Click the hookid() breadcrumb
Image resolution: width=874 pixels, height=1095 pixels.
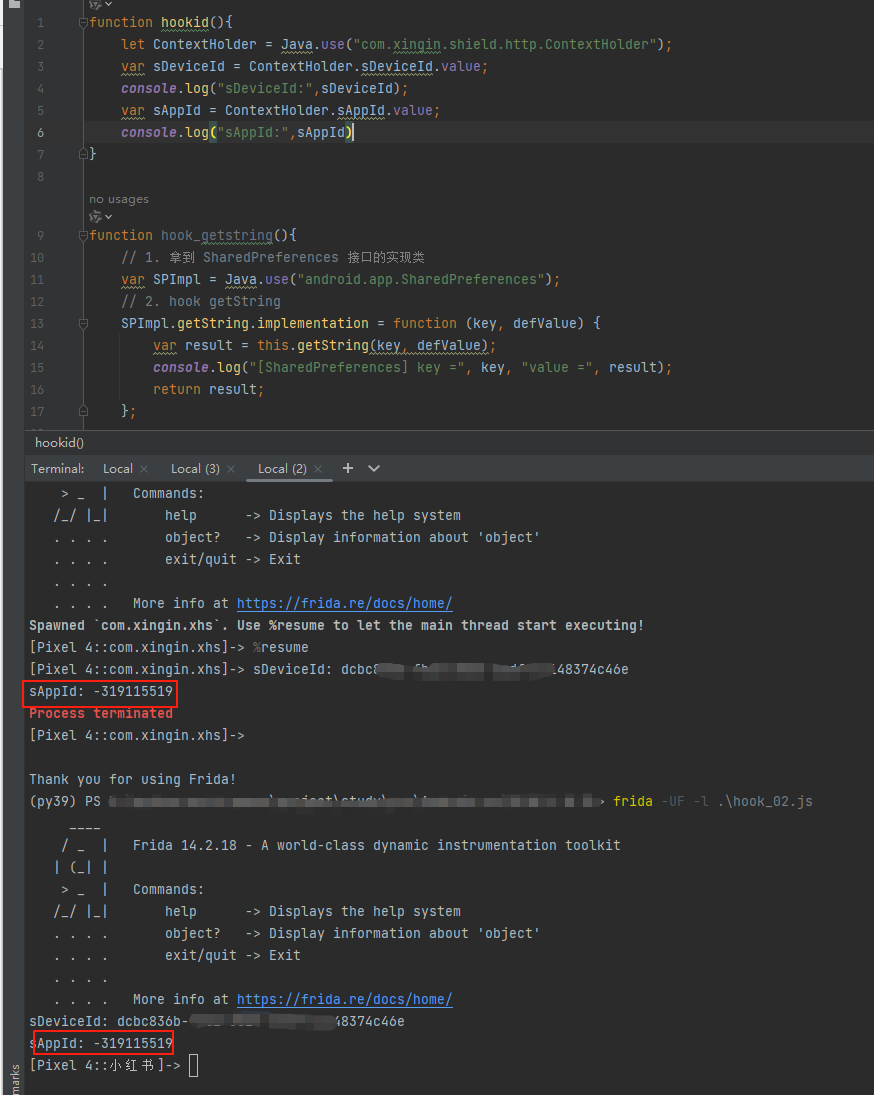pos(59,442)
